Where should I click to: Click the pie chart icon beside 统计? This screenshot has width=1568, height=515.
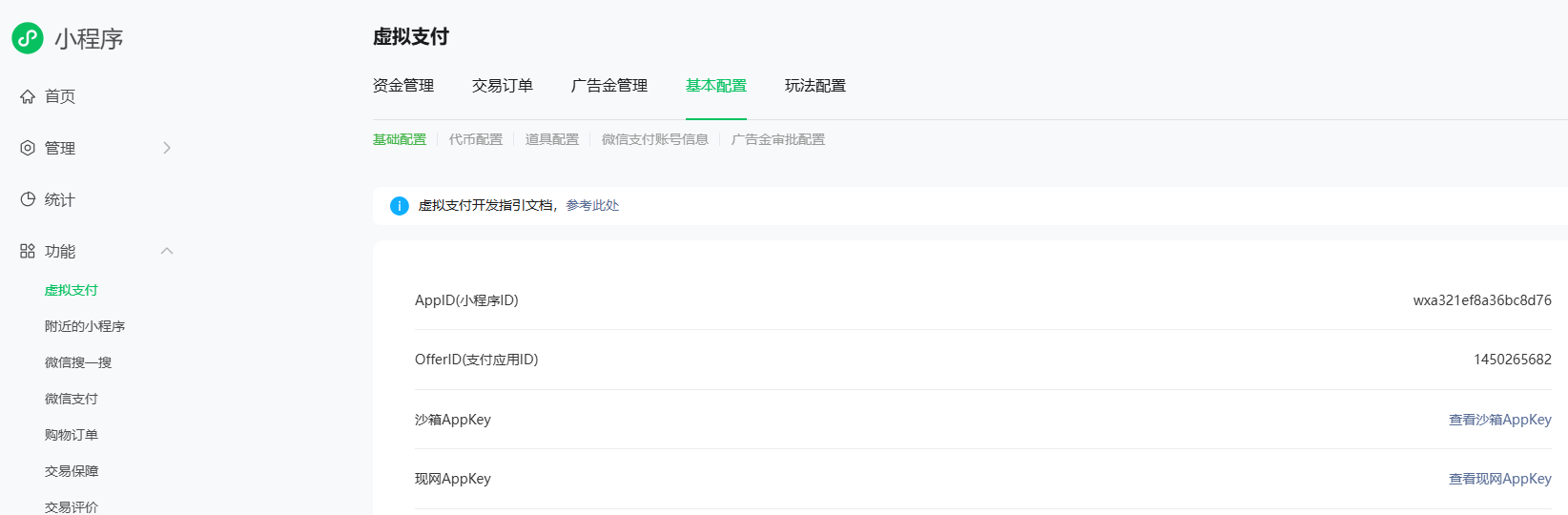coord(28,199)
